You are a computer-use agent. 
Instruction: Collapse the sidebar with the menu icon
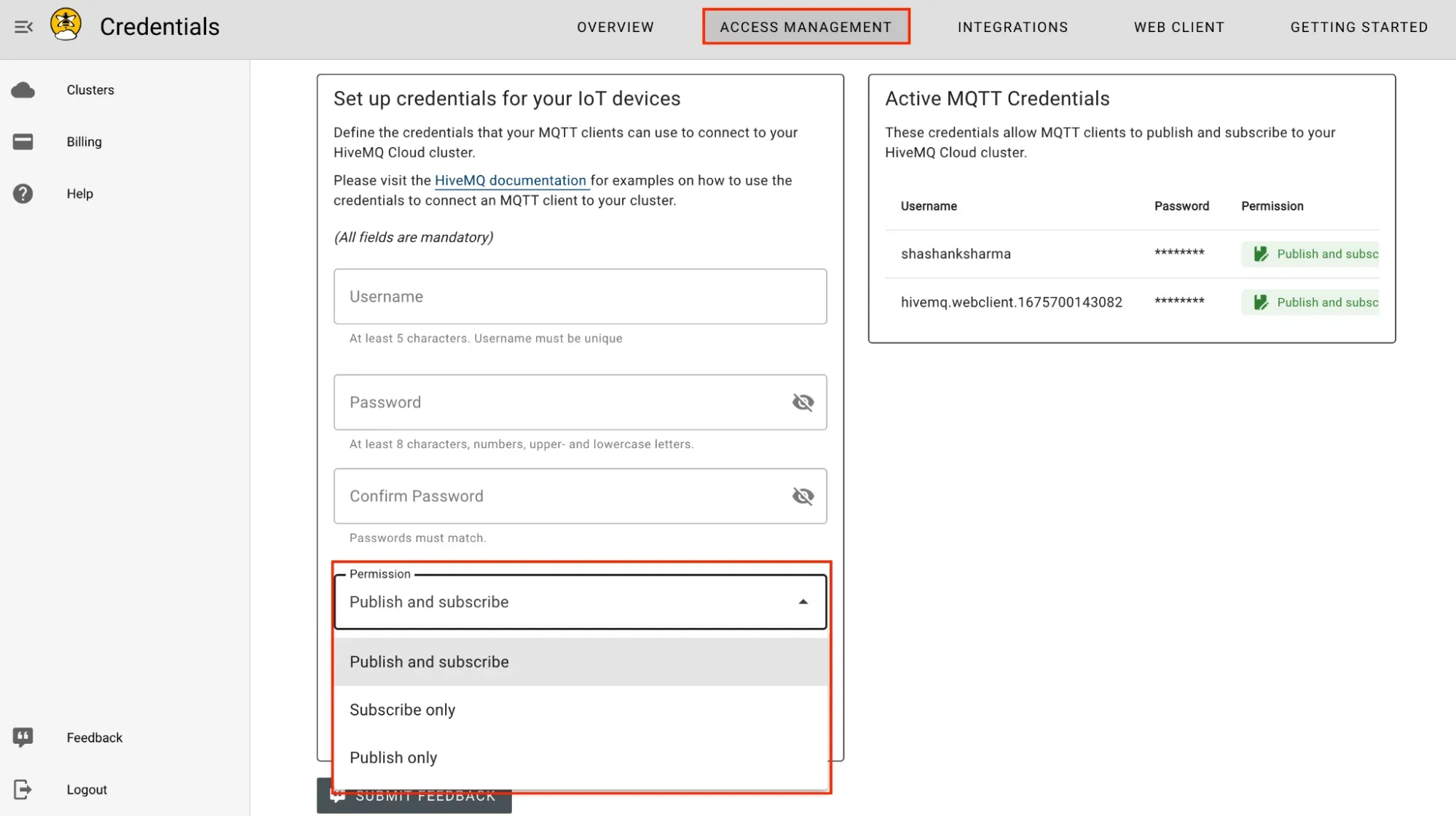tap(23, 27)
